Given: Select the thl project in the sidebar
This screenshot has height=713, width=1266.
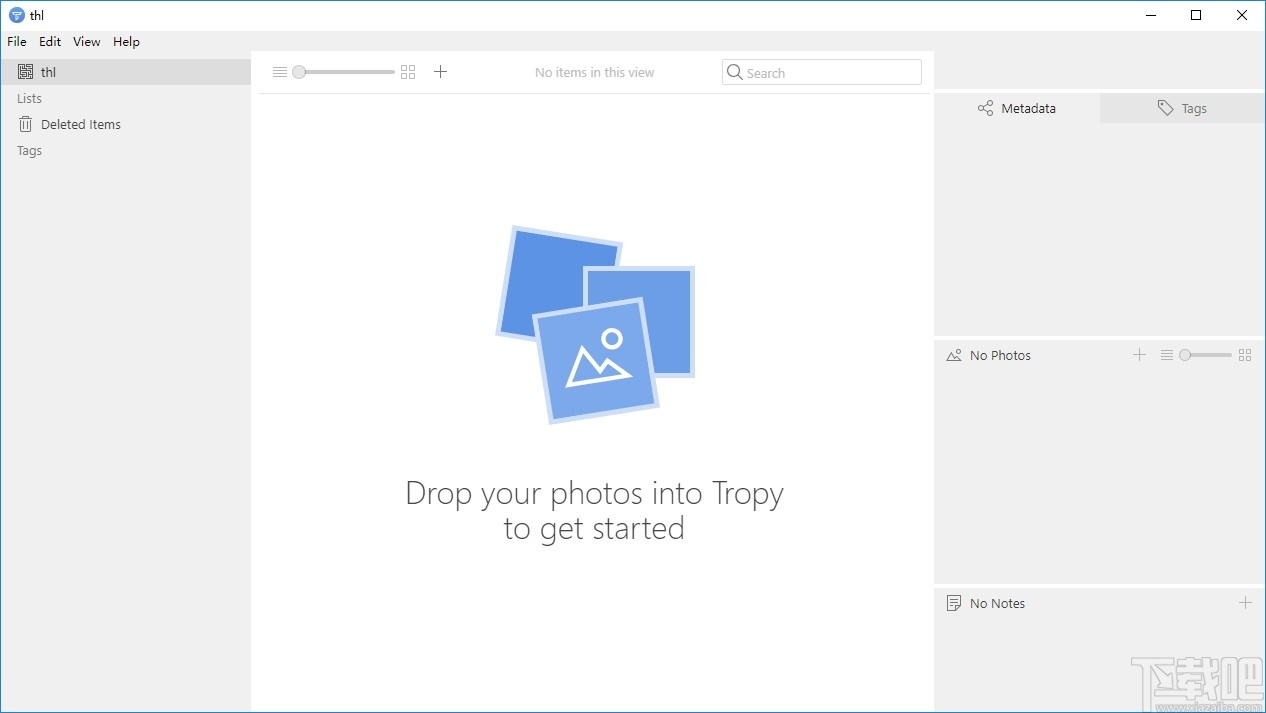Looking at the screenshot, I should point(48,71).
